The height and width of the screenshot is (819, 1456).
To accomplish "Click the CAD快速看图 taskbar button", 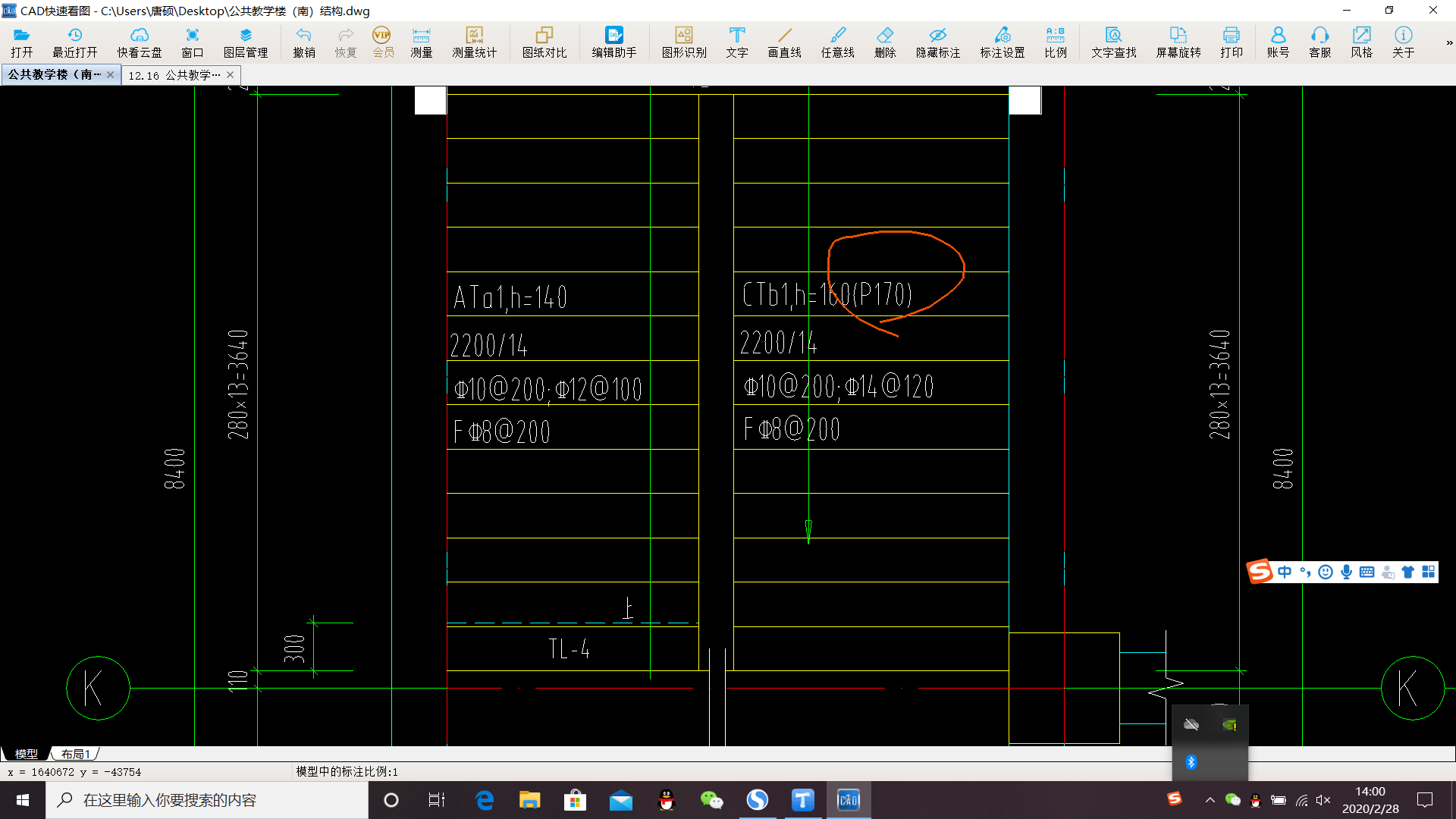I will tap(848, 800).
